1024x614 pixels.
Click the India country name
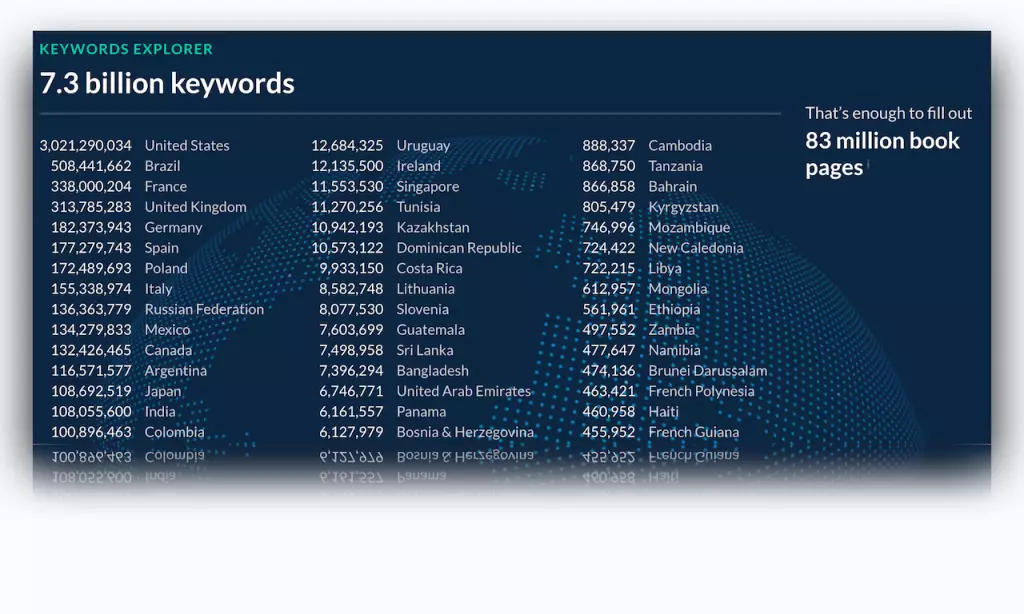pyautogui.click(x=159, y=412)
